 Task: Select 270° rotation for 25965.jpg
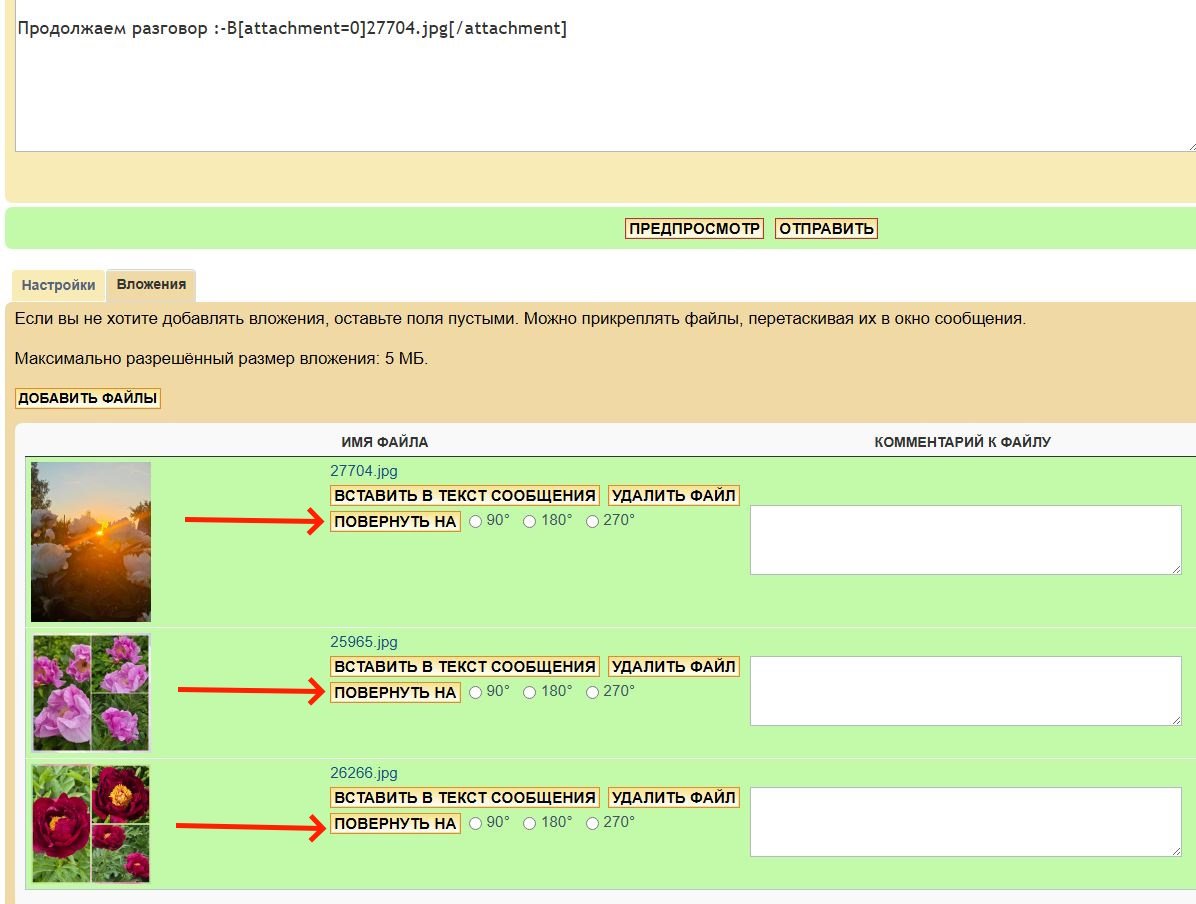592,693
